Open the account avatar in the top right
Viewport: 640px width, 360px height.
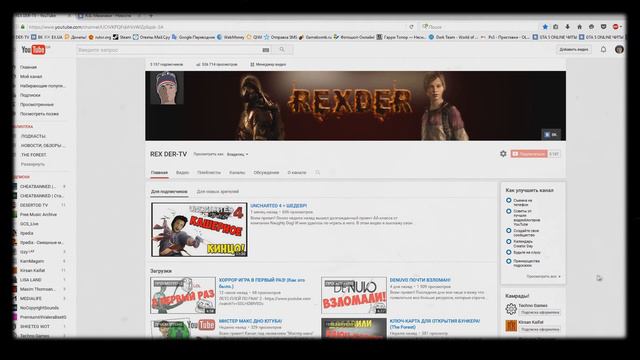point(619,49)
